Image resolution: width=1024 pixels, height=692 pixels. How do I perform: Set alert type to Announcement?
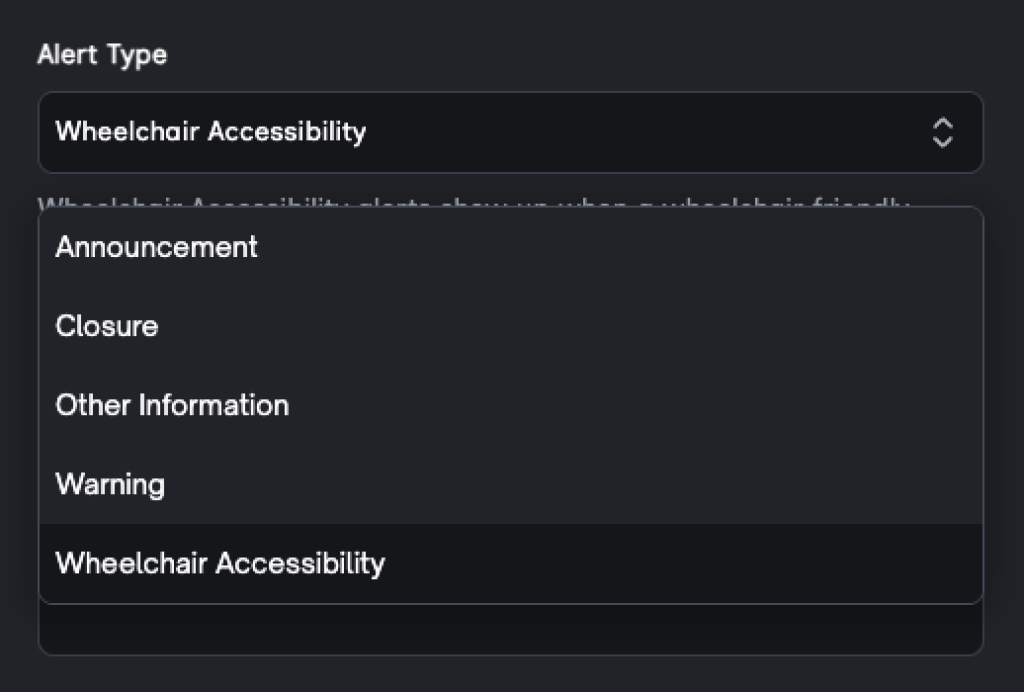click(157, 247)
